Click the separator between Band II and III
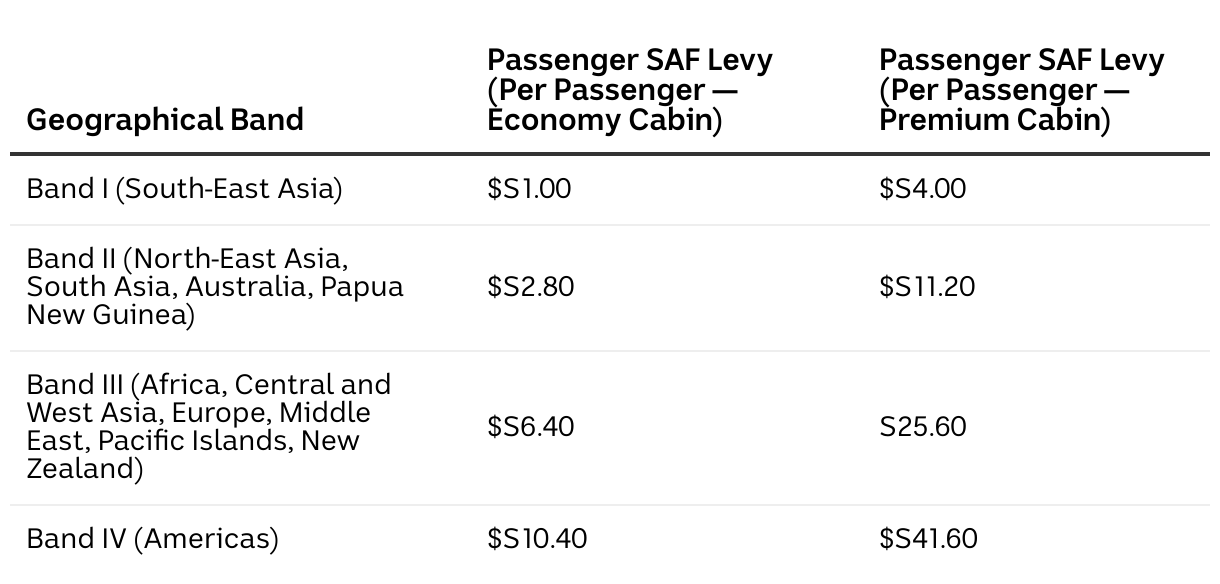 click(x=610, y=351)
